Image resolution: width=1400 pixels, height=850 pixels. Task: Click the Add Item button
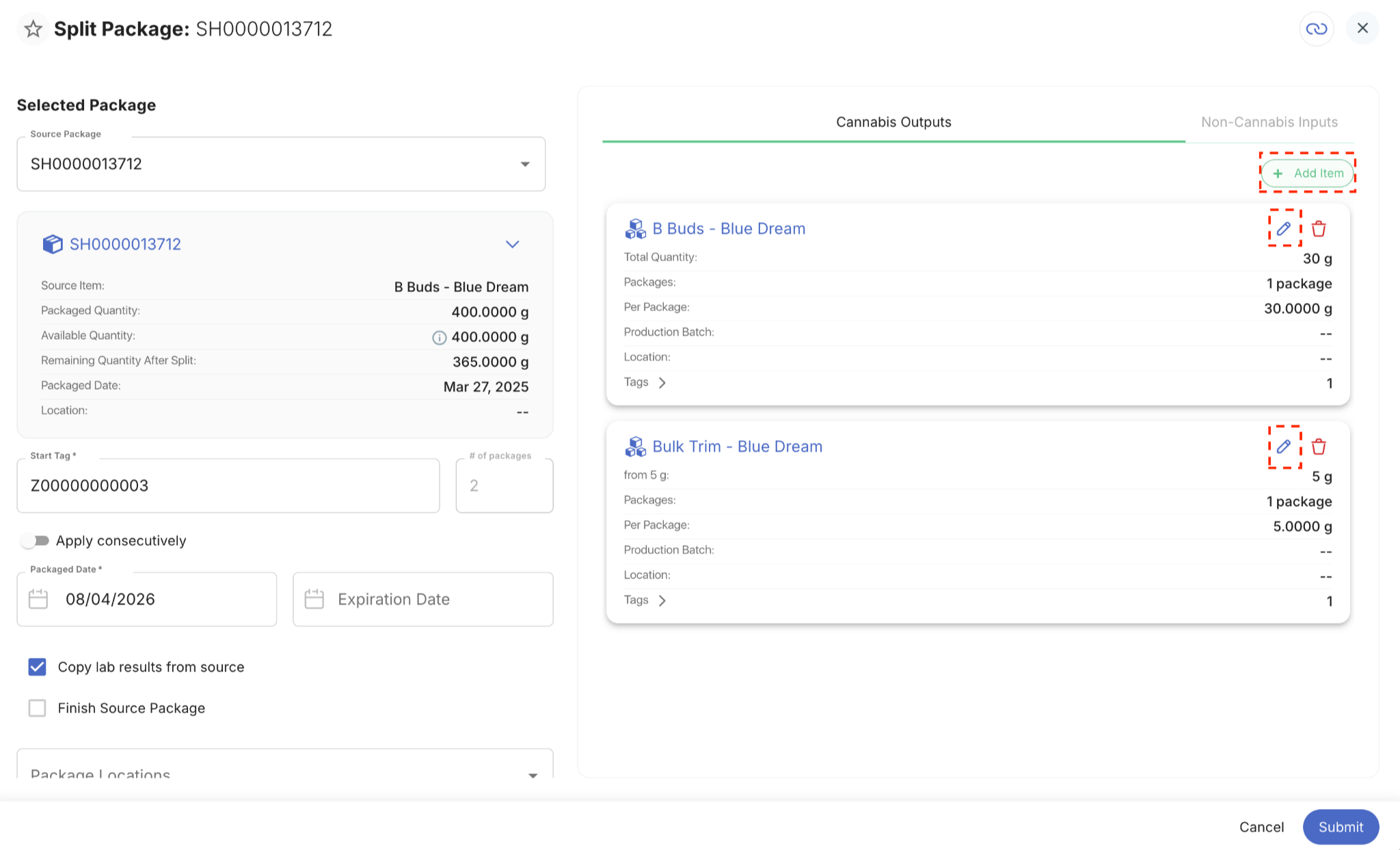pos(1307,173)
